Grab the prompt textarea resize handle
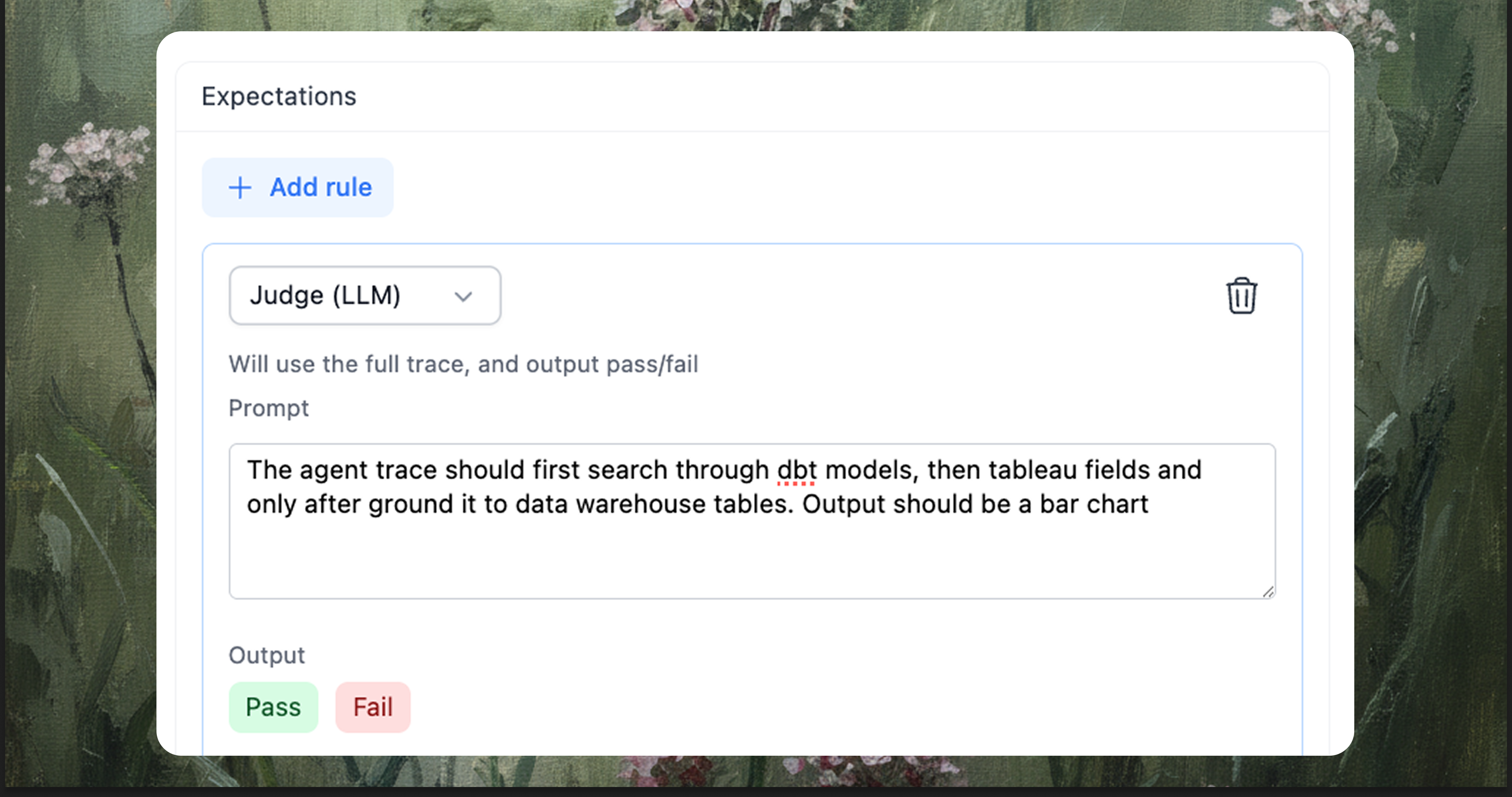 point(1268,591)
